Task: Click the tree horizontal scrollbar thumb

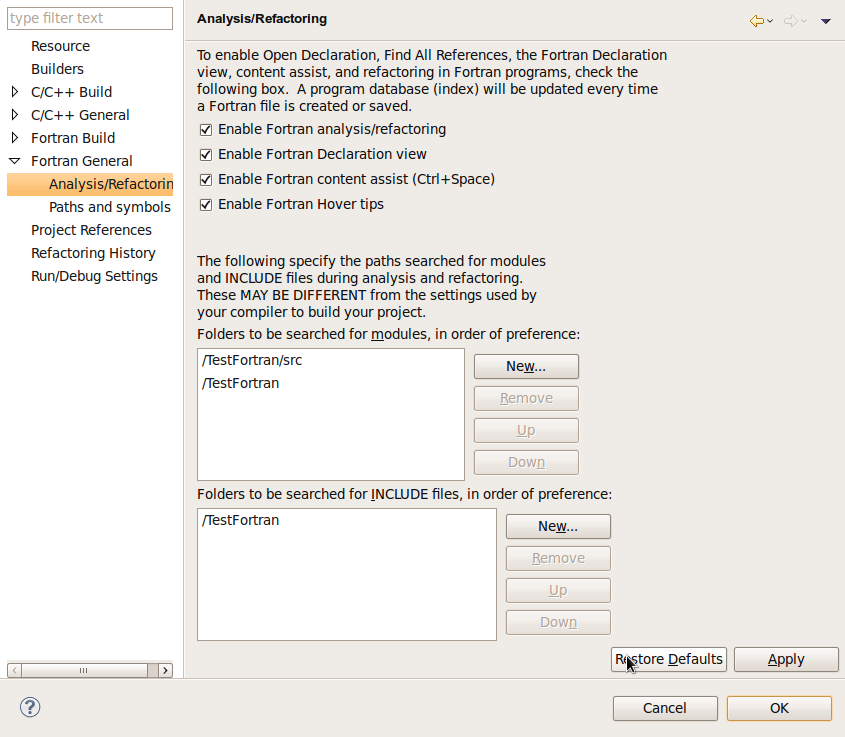Action: coord(84,670)
